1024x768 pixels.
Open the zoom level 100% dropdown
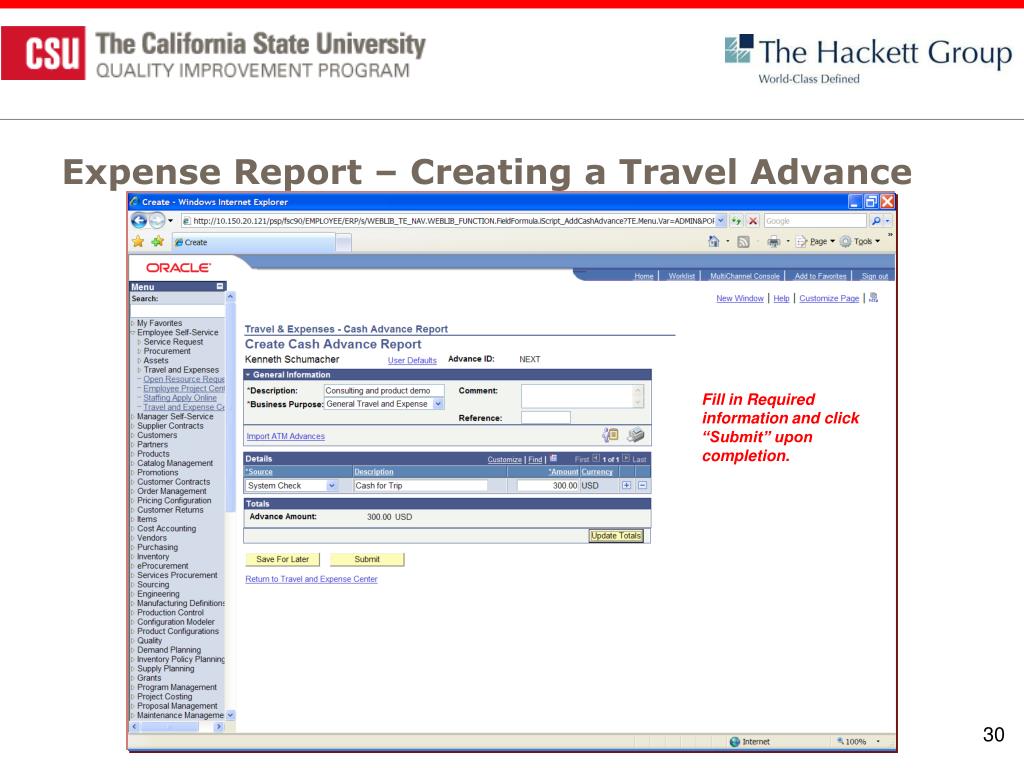pos(878,741)
